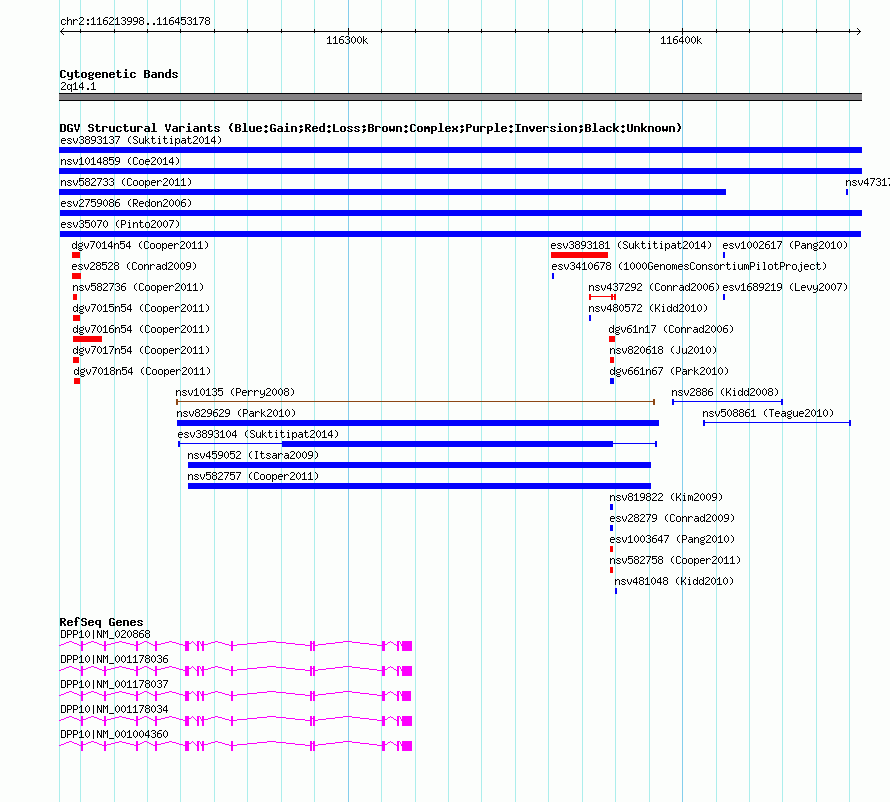Open dgv661n67 (Park2010) entry
This screenshot has height=802, width=890.
point(669,371)
